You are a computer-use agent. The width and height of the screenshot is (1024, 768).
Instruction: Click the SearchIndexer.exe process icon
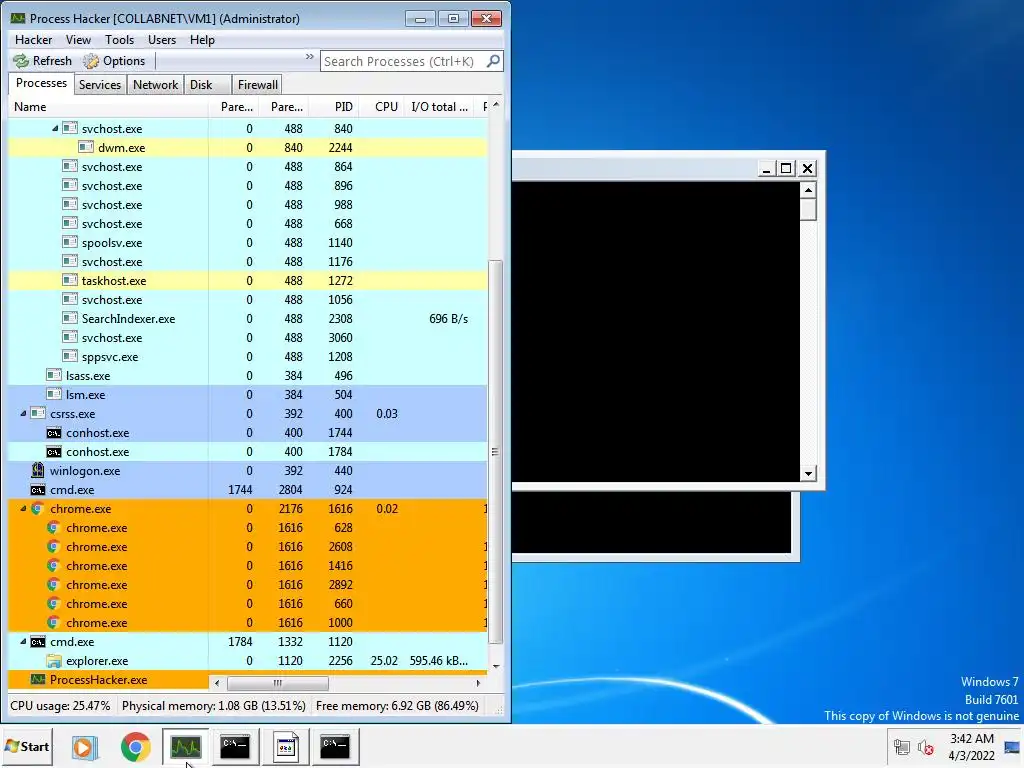[70, 319]
